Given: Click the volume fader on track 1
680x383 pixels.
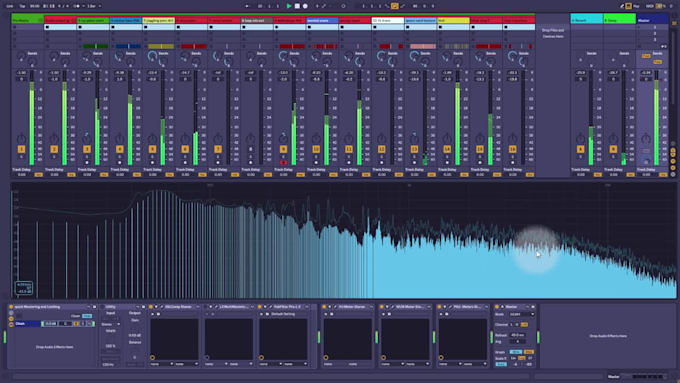Looking at the screenshot, I should 32,117.
